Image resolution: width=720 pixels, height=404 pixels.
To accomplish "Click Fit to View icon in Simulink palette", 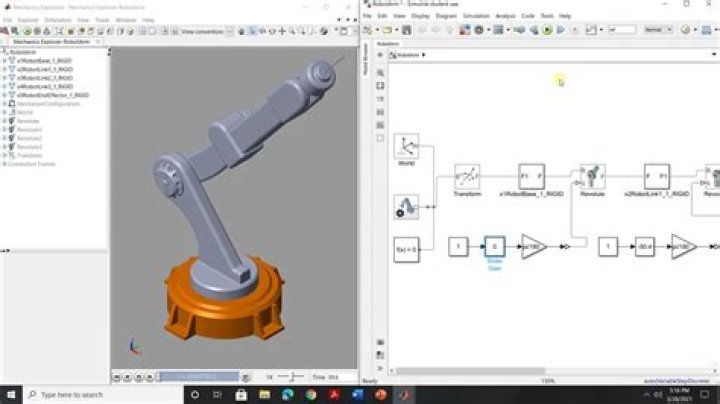I will point(380,86).
